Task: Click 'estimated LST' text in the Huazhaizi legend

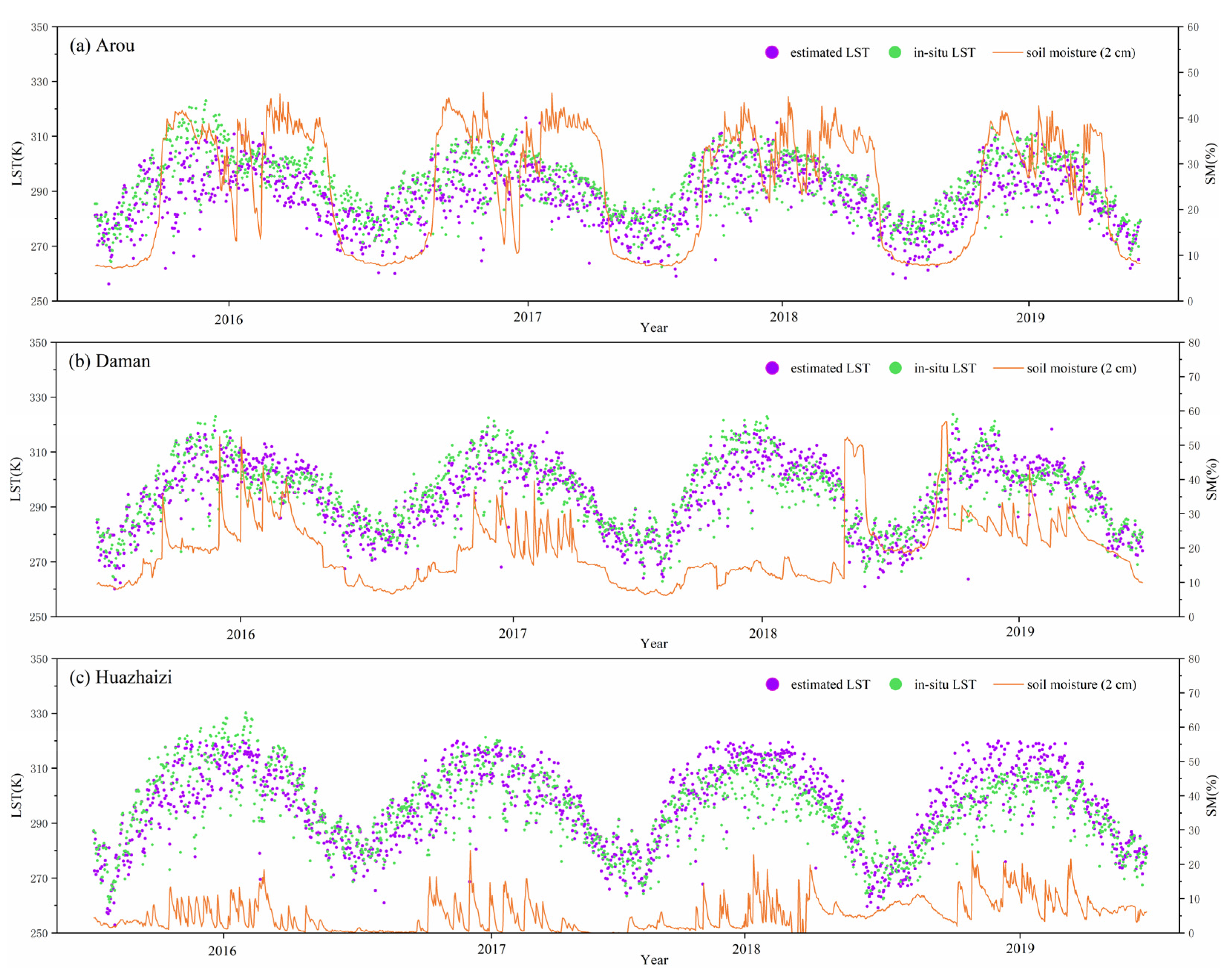Action: point(830,684)
